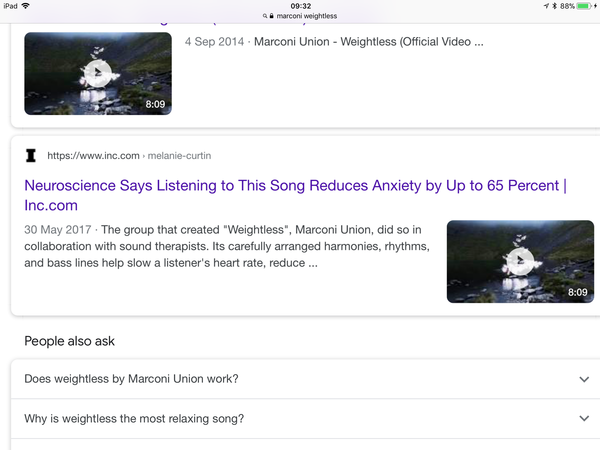Click the '4 Sep 2014' date text
This screenshot has height=450, width=600.
pos(214,42)
